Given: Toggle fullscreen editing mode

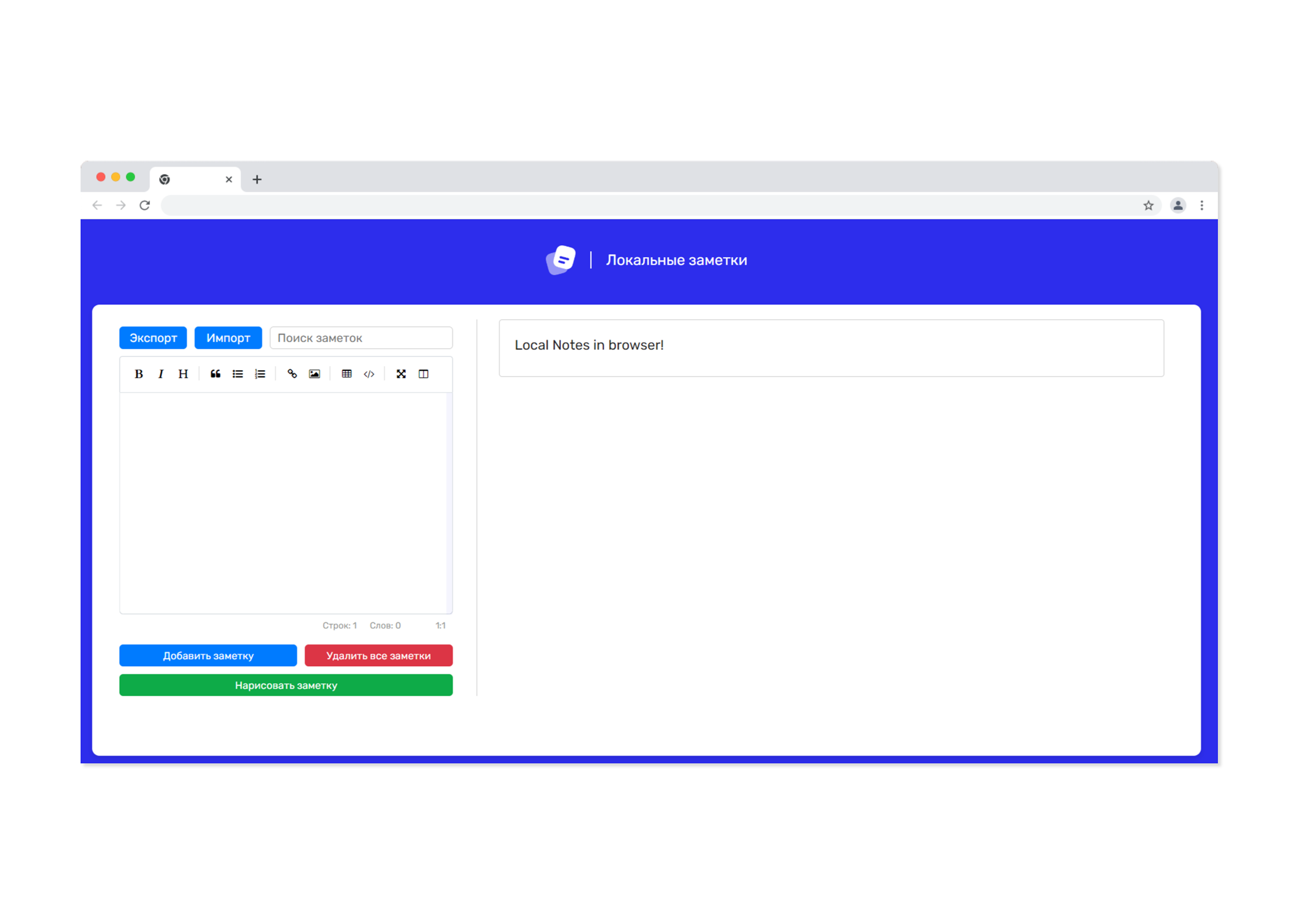Looking at the screenshot, I should [x=401, y=374].
